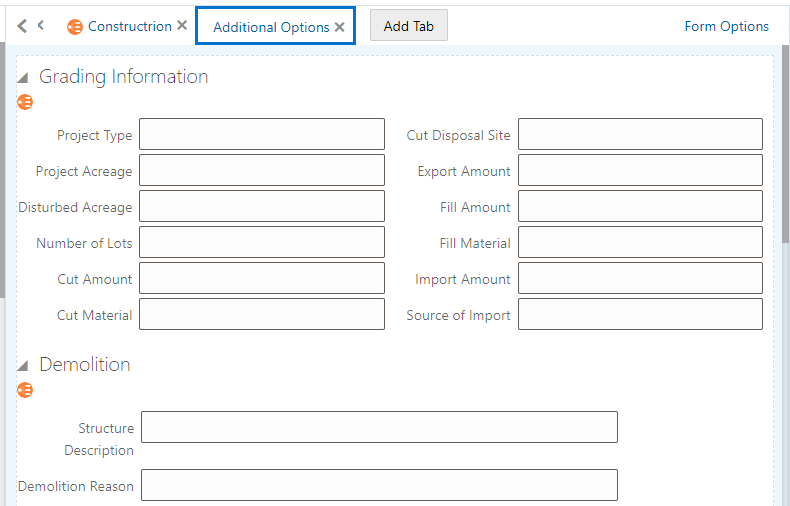Focus the Import Amount field
790x506 pixels.
point(640,278)
